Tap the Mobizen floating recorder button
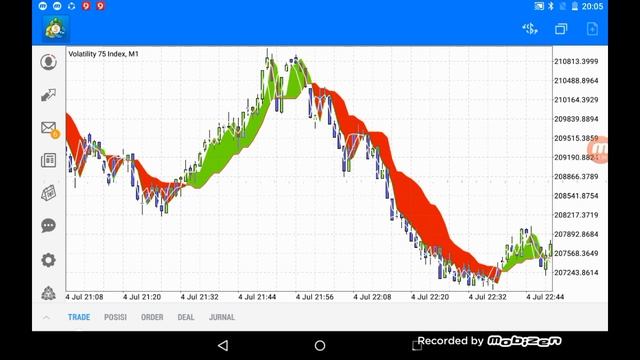Viewport: 640px width, 360px height. coord(599,150)
